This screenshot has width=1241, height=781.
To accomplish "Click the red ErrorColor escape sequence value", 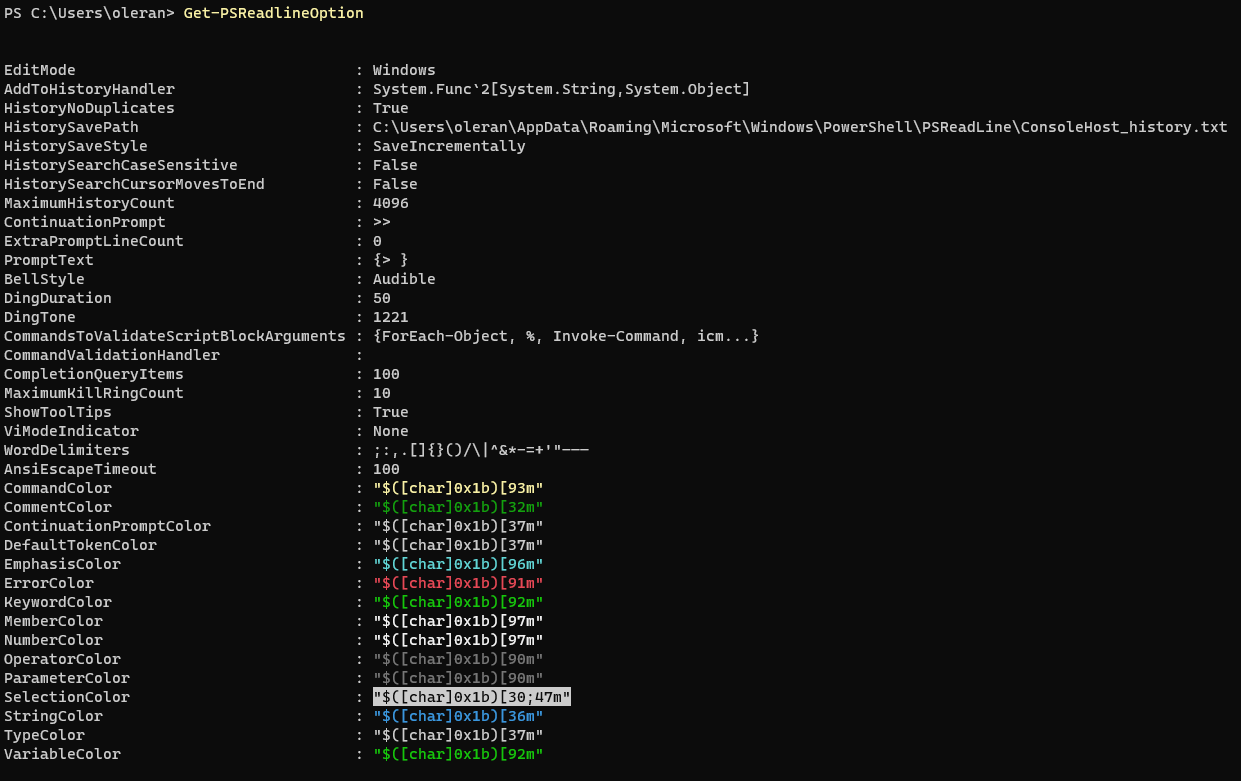I will tap(458, 583).
